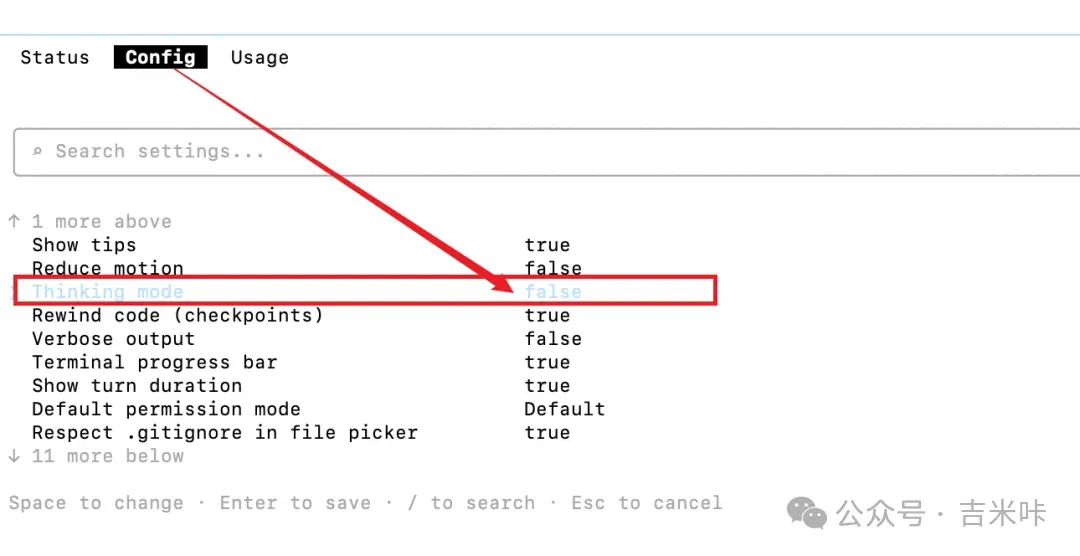The height and width of the screenshot is (556, 1080).
Task: Switch to the Usage tab
Action: [x=260, y=58]
